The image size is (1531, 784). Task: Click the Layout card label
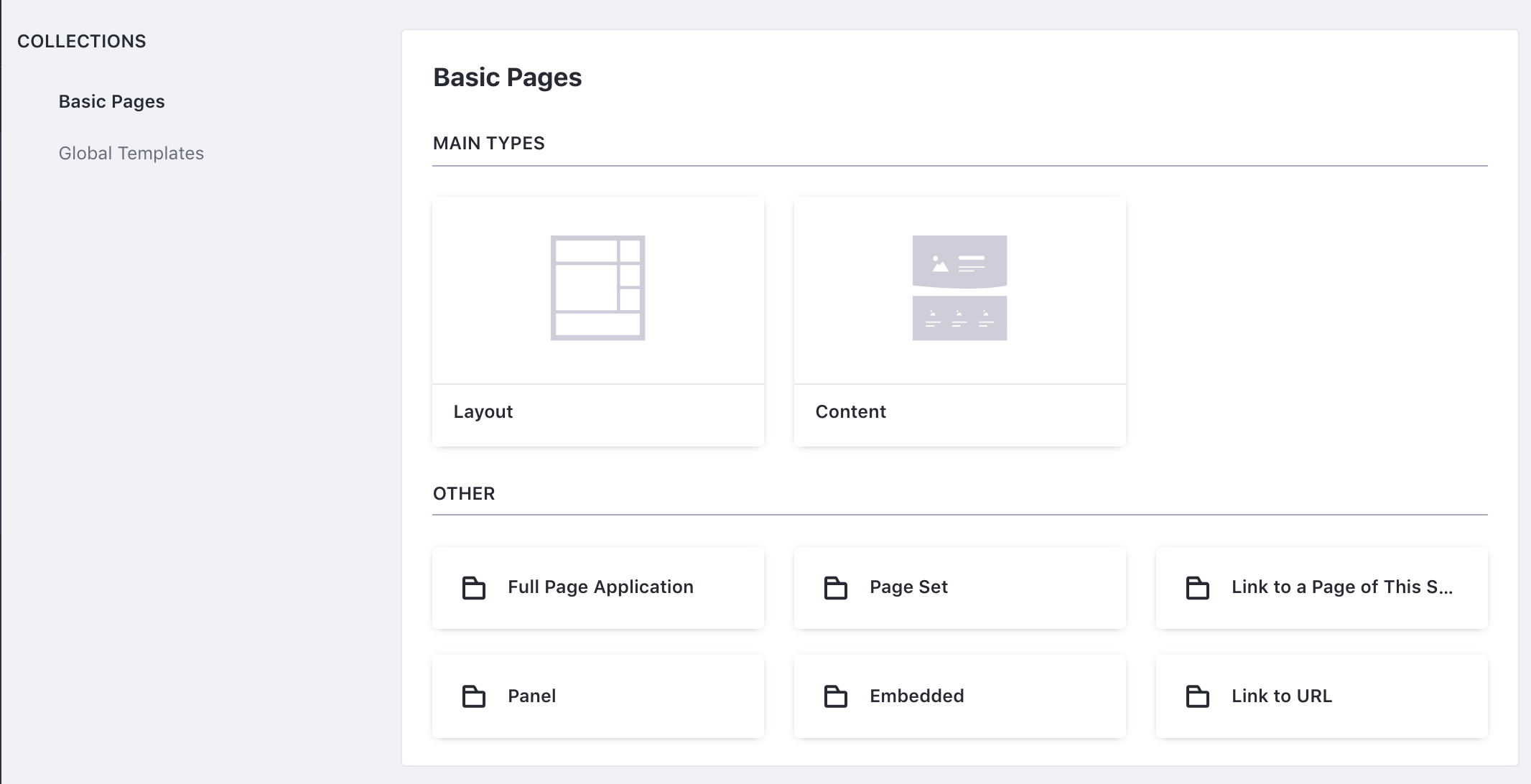[x=483, y=412]
